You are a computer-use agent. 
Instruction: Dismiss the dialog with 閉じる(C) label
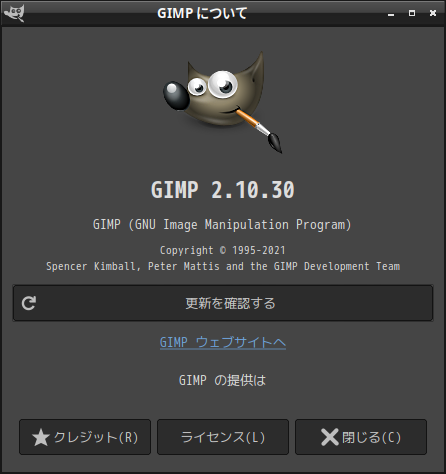tap(371, 437)
